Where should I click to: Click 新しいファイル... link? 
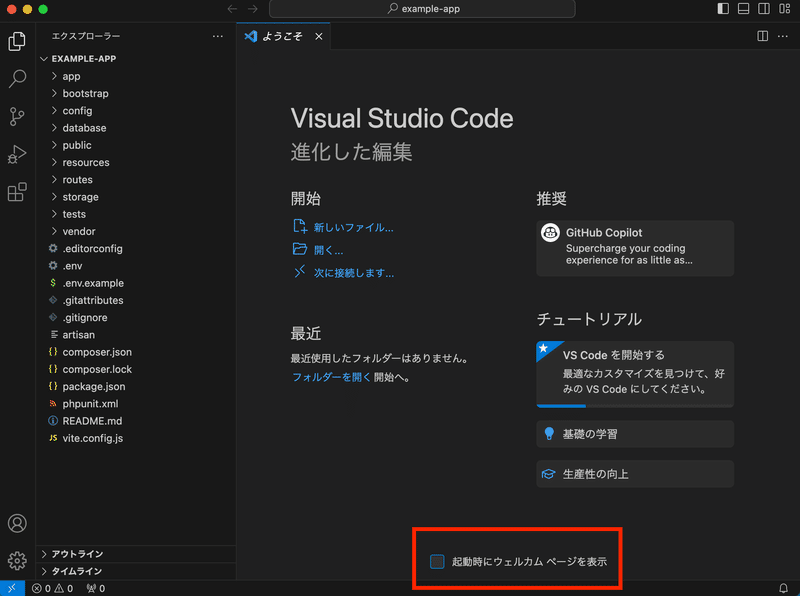pyautogui.click(x=354, y=228)
